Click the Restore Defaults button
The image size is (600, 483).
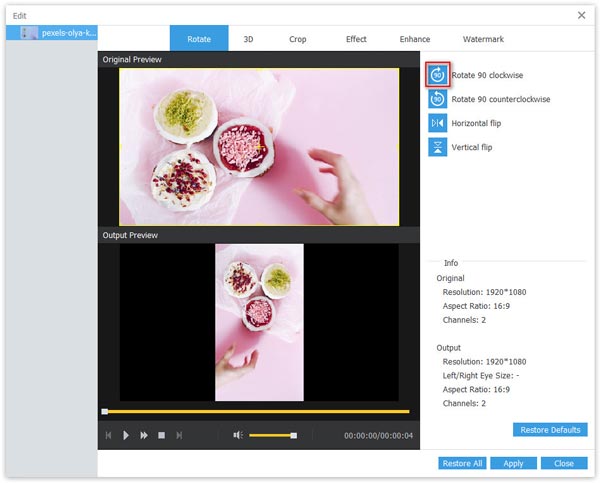(550, 430)
